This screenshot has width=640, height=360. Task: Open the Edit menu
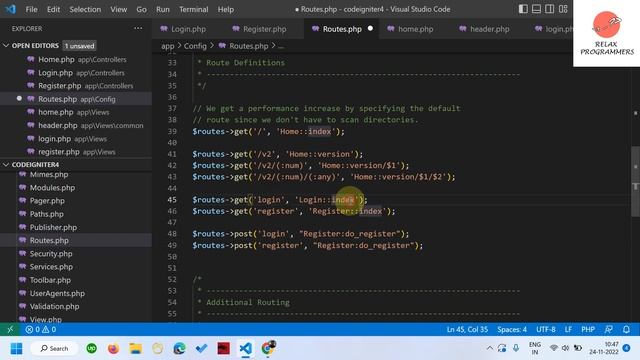[x=53, y=9]
